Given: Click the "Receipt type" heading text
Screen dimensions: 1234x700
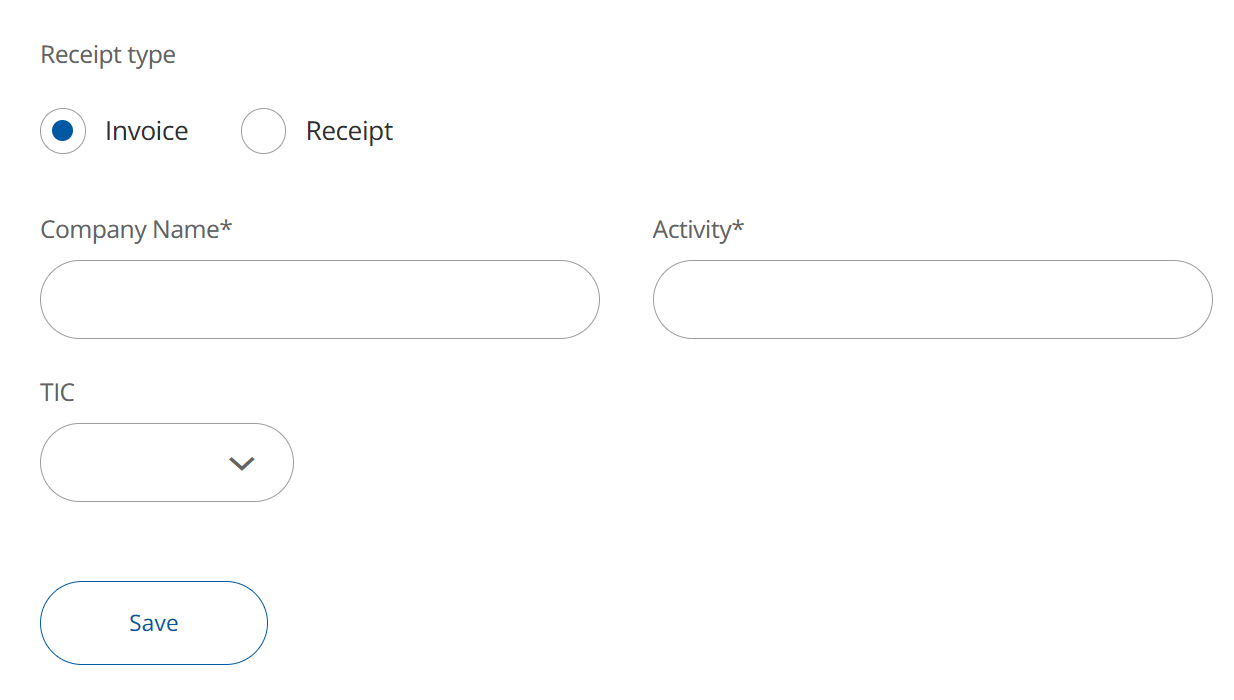Looking at the screenshot, I should click(x=108, y=55).
